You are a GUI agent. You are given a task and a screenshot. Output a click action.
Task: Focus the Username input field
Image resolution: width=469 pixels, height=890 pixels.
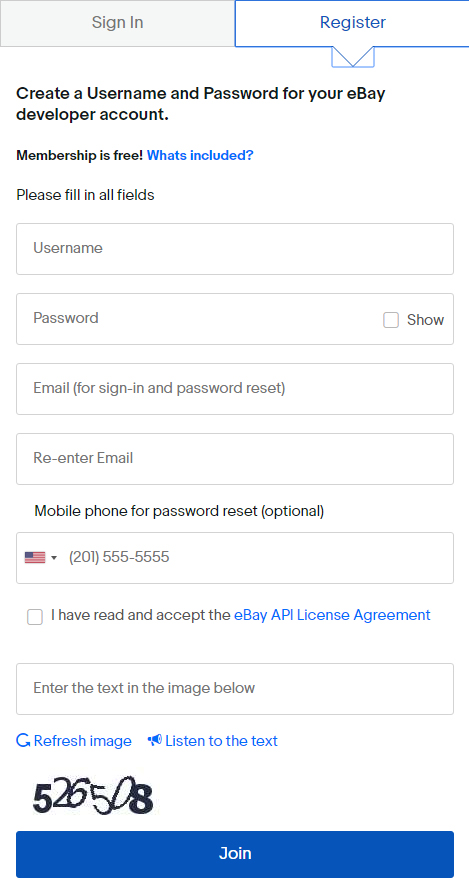coord(235,249)
